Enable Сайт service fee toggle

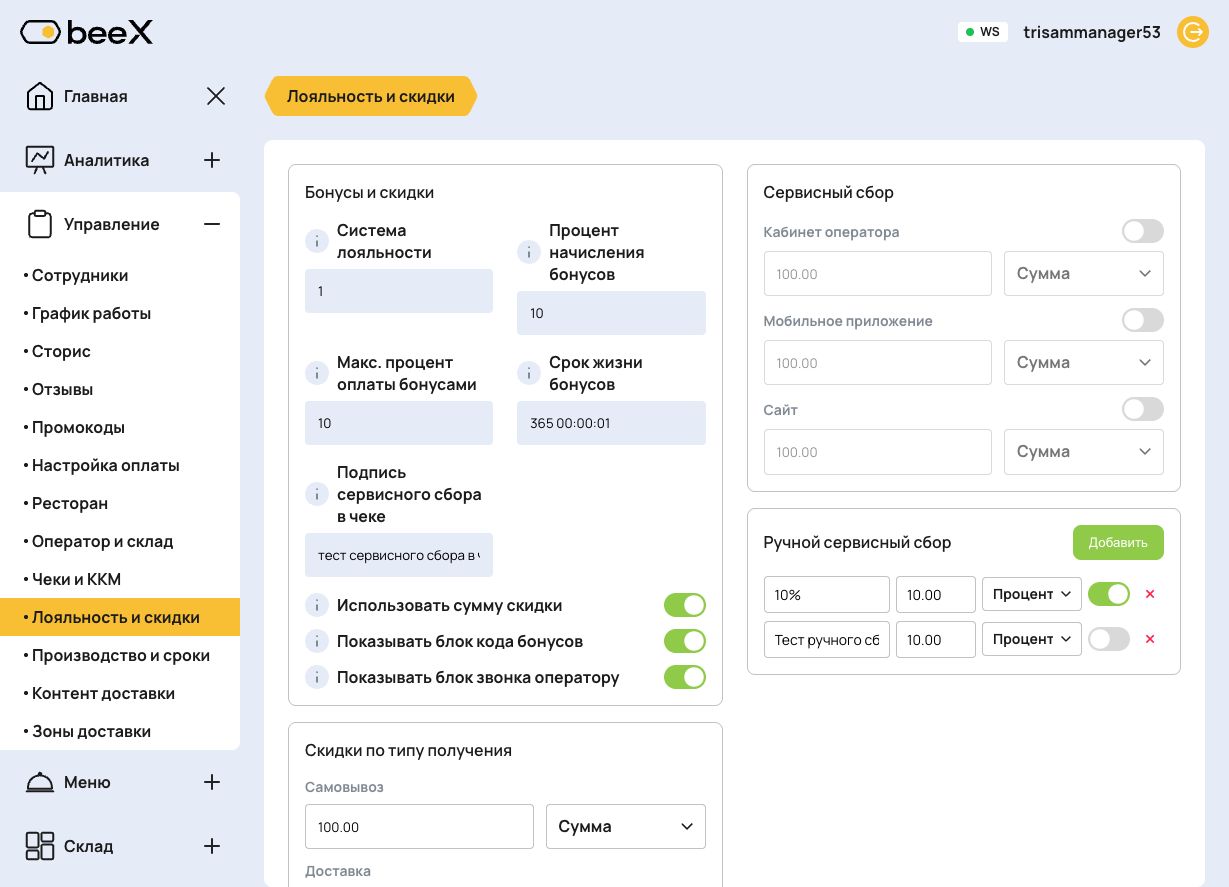(x=1143, y=409)
